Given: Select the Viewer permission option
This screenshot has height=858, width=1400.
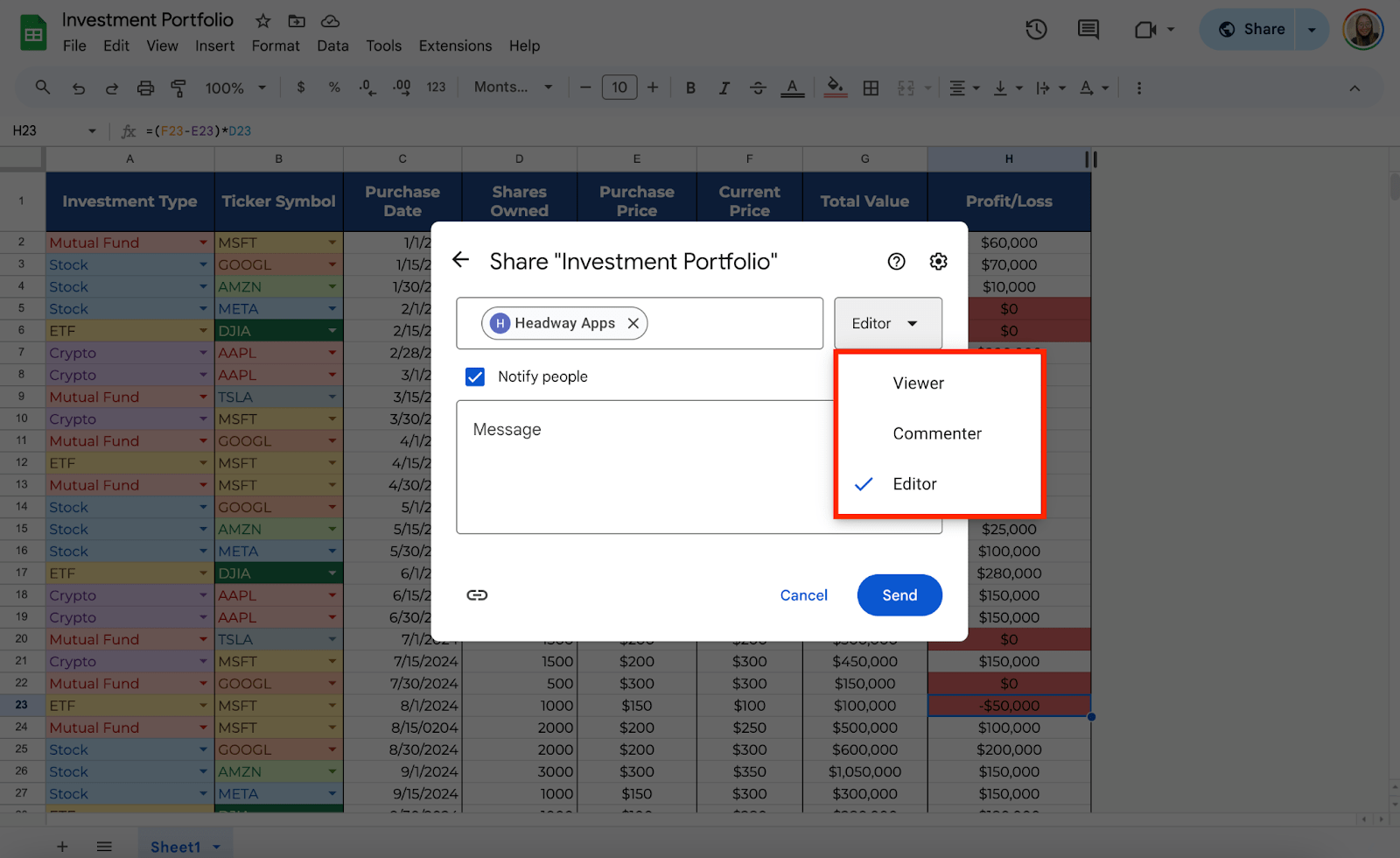Looking at the screenshot, I should [918, 383].
